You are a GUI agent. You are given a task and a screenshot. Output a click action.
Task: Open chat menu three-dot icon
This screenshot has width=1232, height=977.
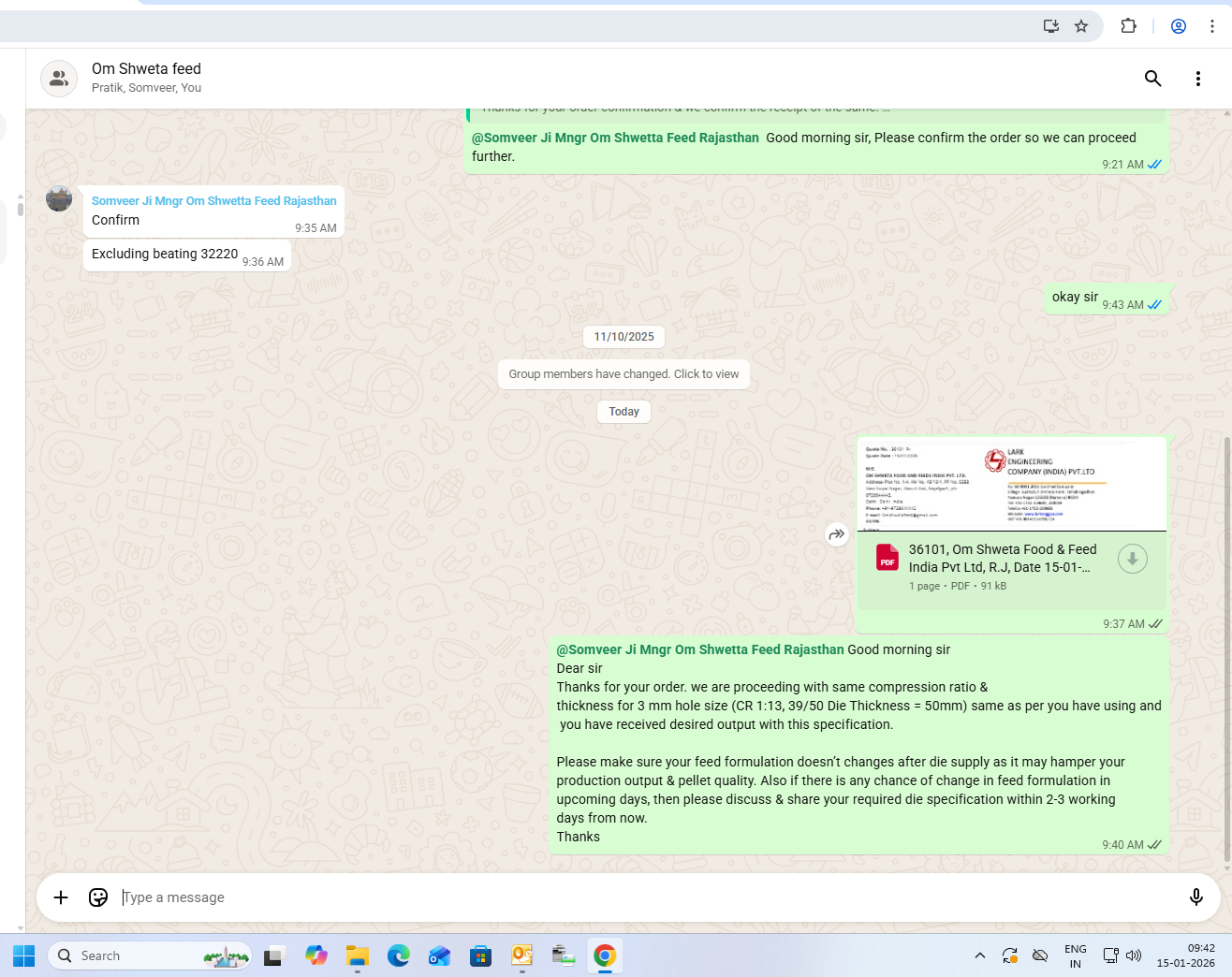1197,79
